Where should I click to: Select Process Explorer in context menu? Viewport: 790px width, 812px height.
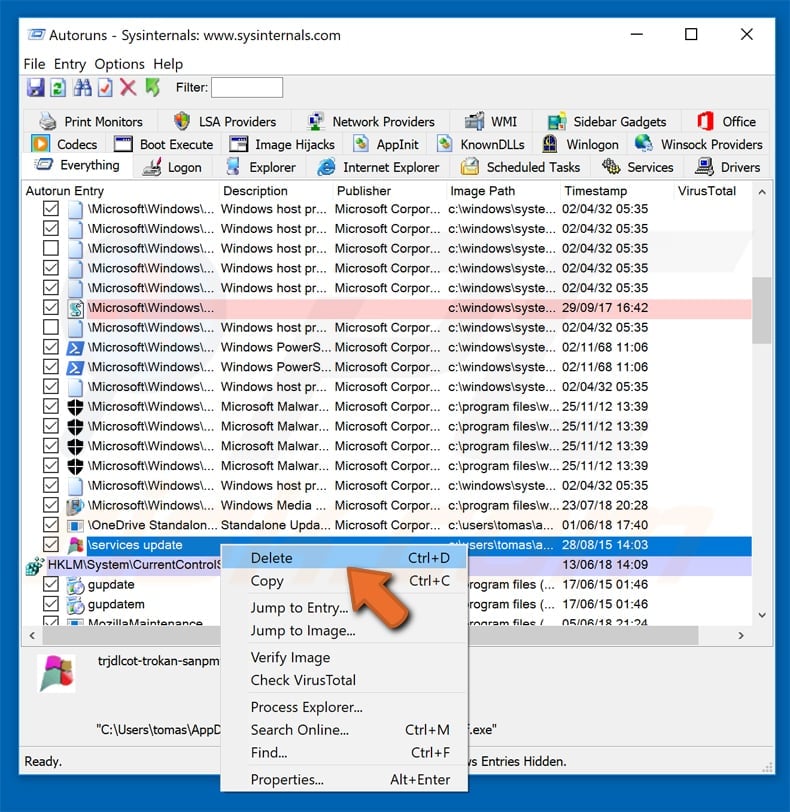click(x=344, y=707)
